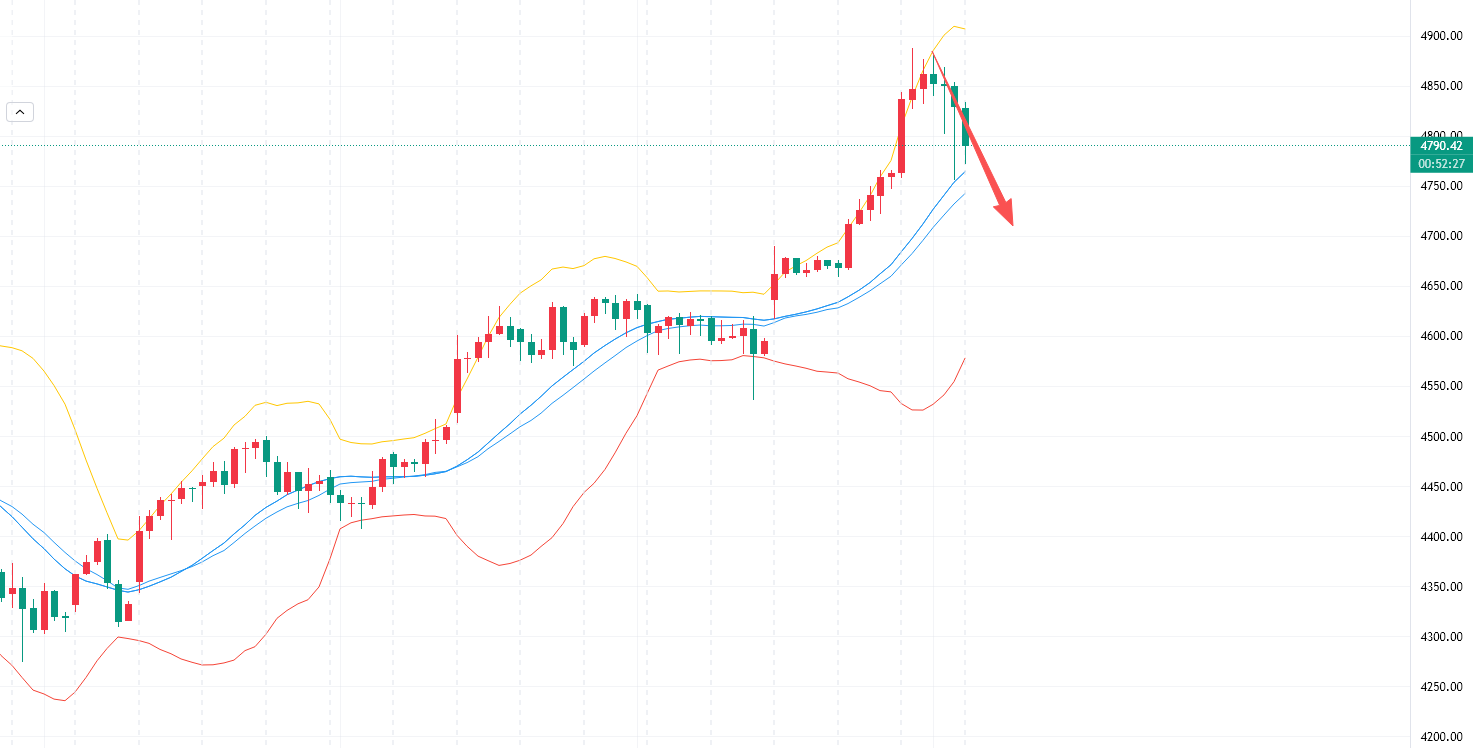Click the 4850.00 label on price axis
Screen dimensions: 1473x748
(1441, 86)
